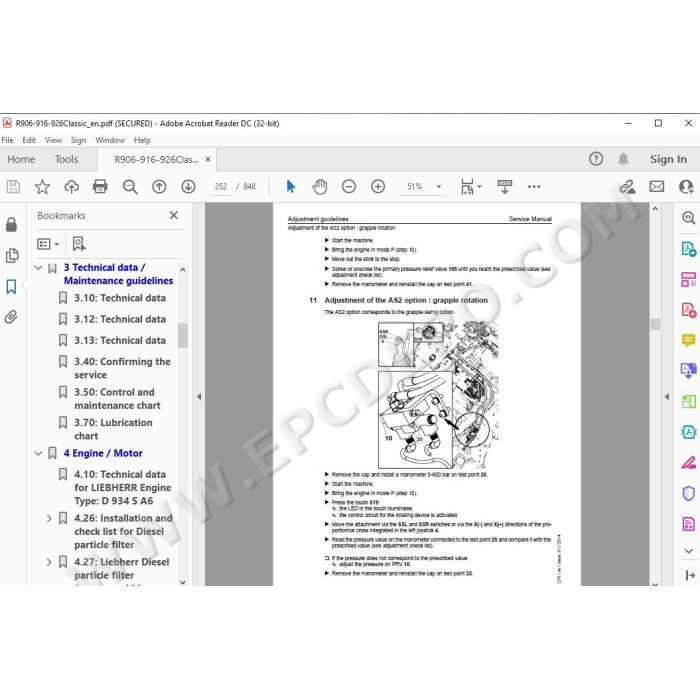Open the Sign menu
Image resolution: width=700 pixels, height=700 pixels.
point(78,140)
